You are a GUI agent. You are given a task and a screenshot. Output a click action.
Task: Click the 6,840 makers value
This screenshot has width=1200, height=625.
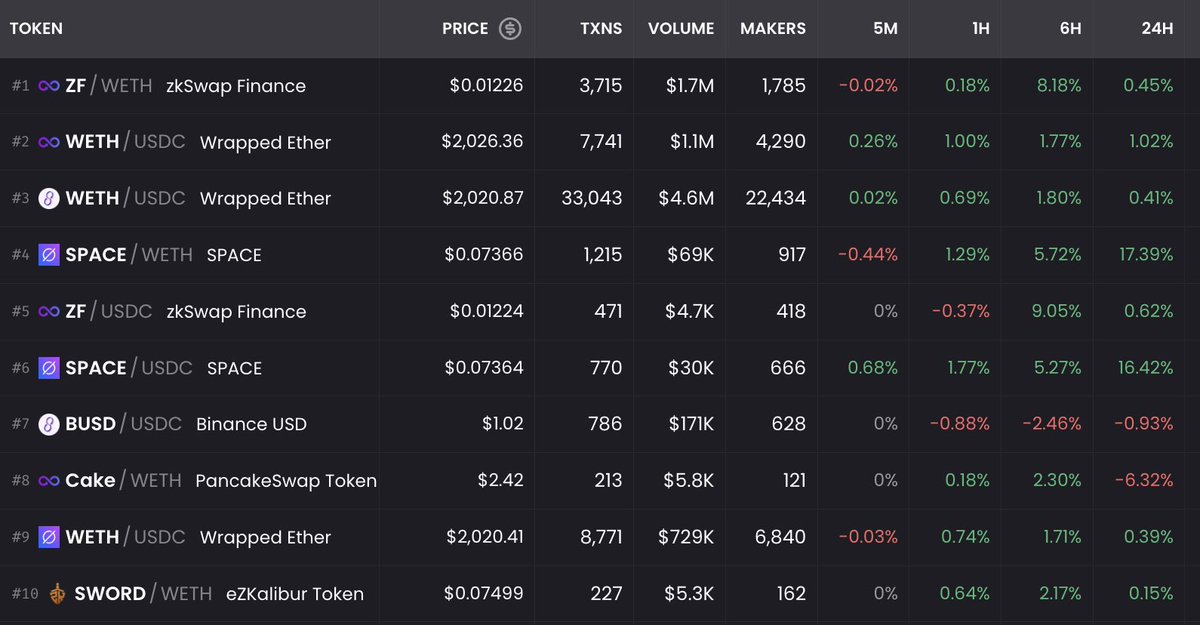click(x=782, y=537)
